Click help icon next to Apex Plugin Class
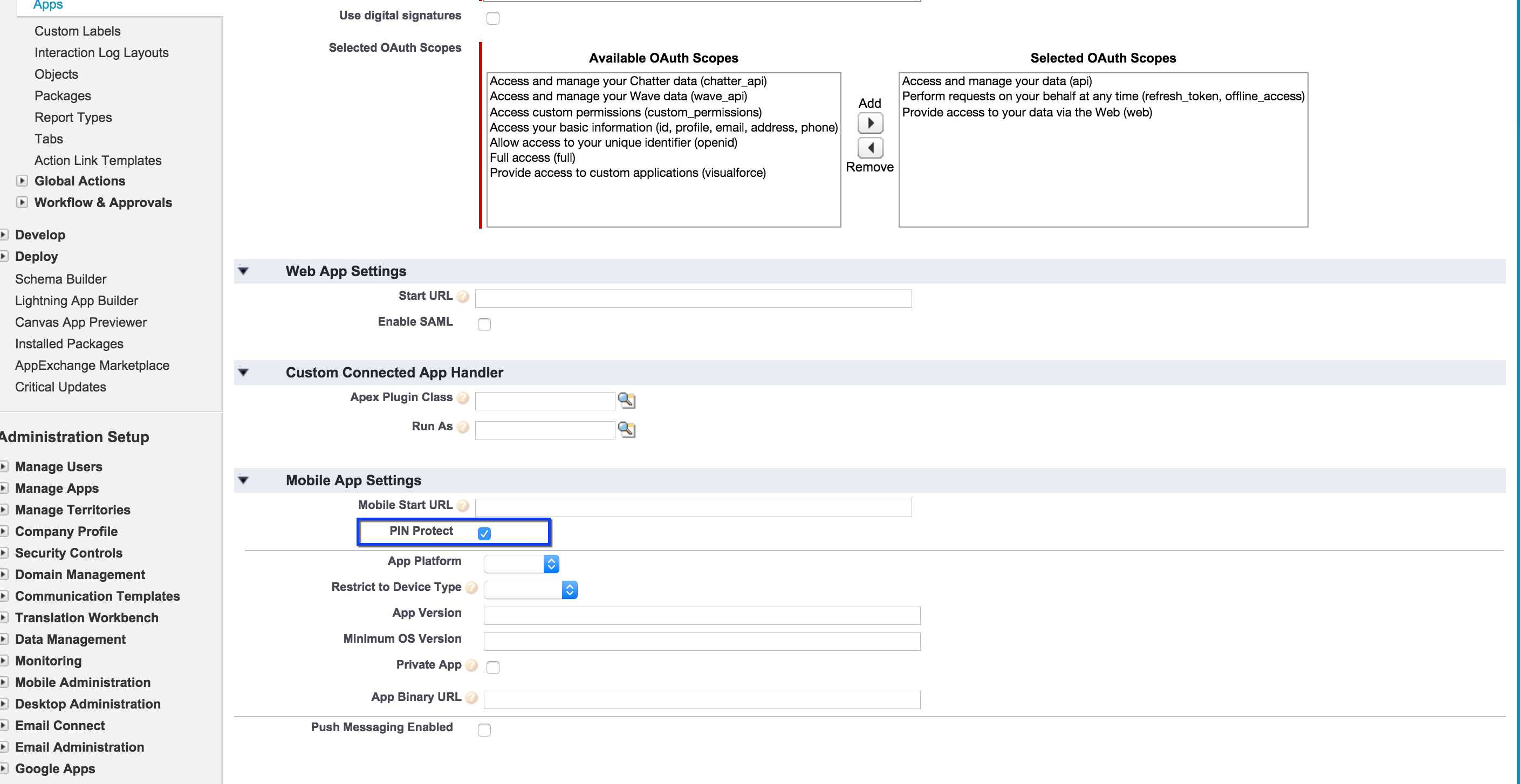 click(x=463, y=398)
